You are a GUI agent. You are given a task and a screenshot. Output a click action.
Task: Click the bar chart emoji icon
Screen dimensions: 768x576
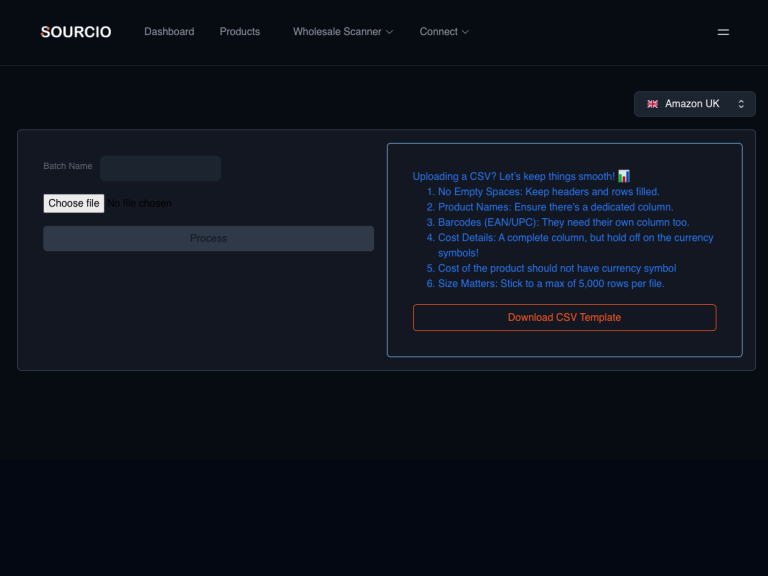pyautogui.click(x=624, y=176)
